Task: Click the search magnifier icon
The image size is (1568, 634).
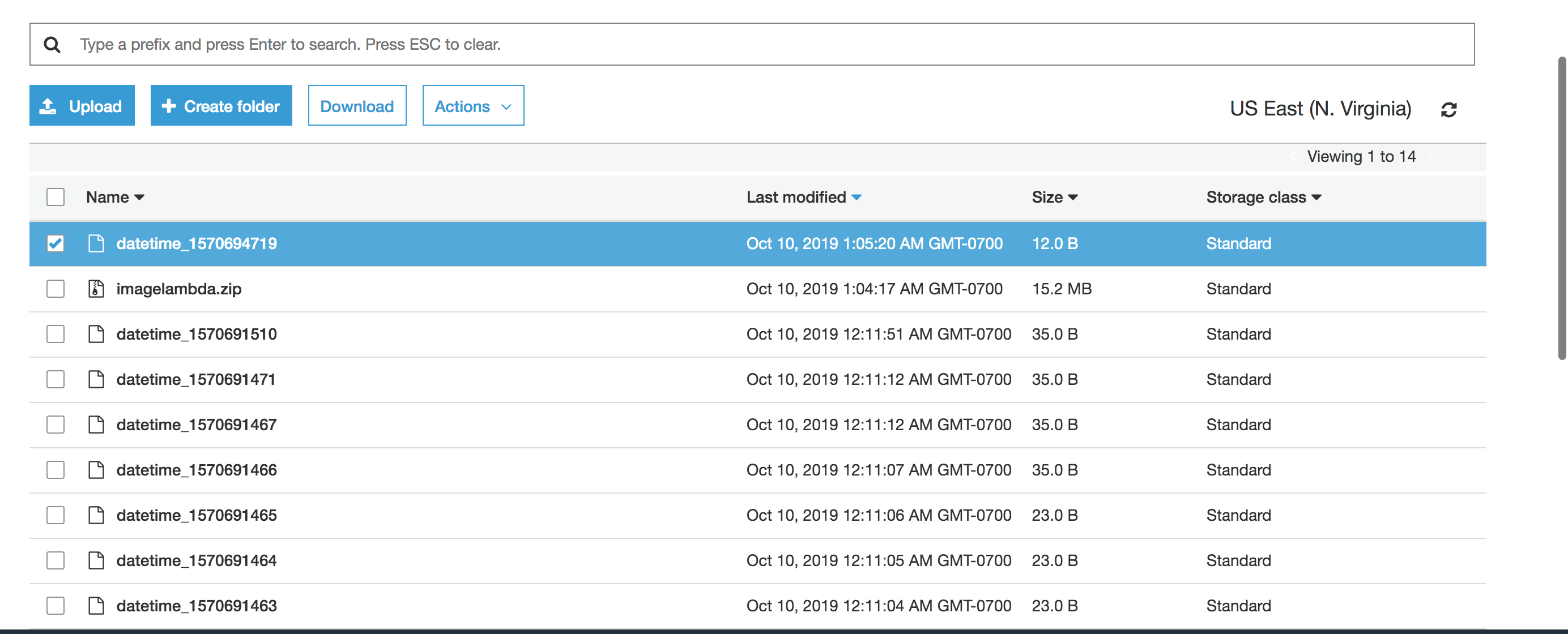Action: point(52,44)
